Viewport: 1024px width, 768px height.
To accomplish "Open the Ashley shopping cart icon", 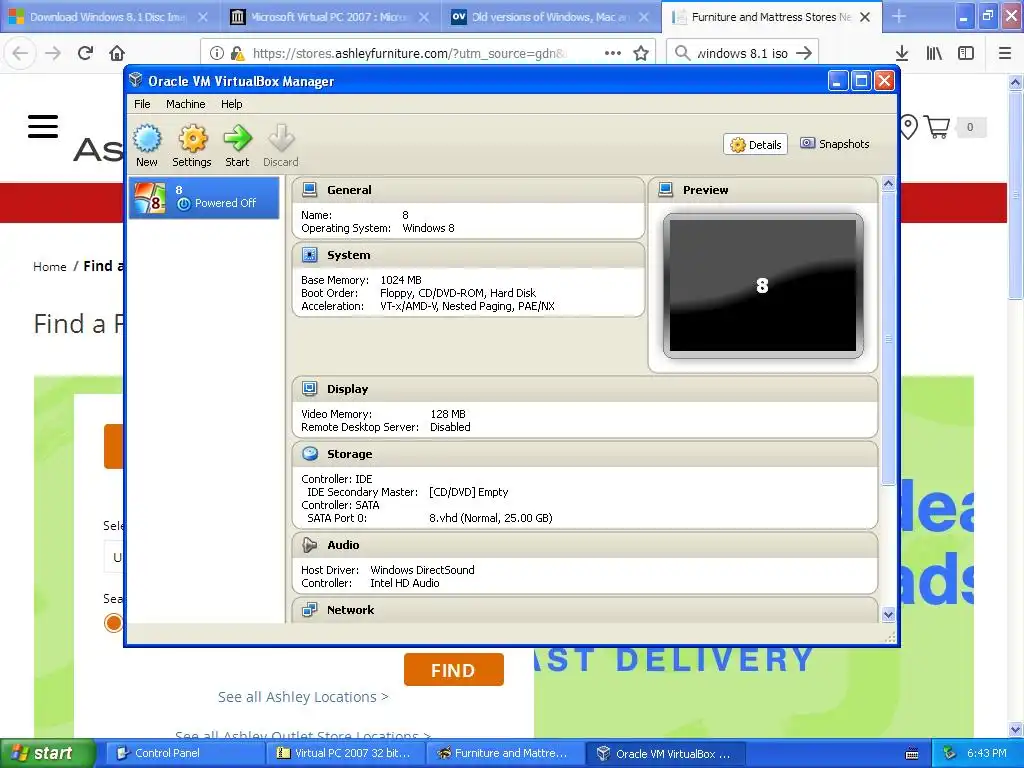I will (x=937, y=127).
